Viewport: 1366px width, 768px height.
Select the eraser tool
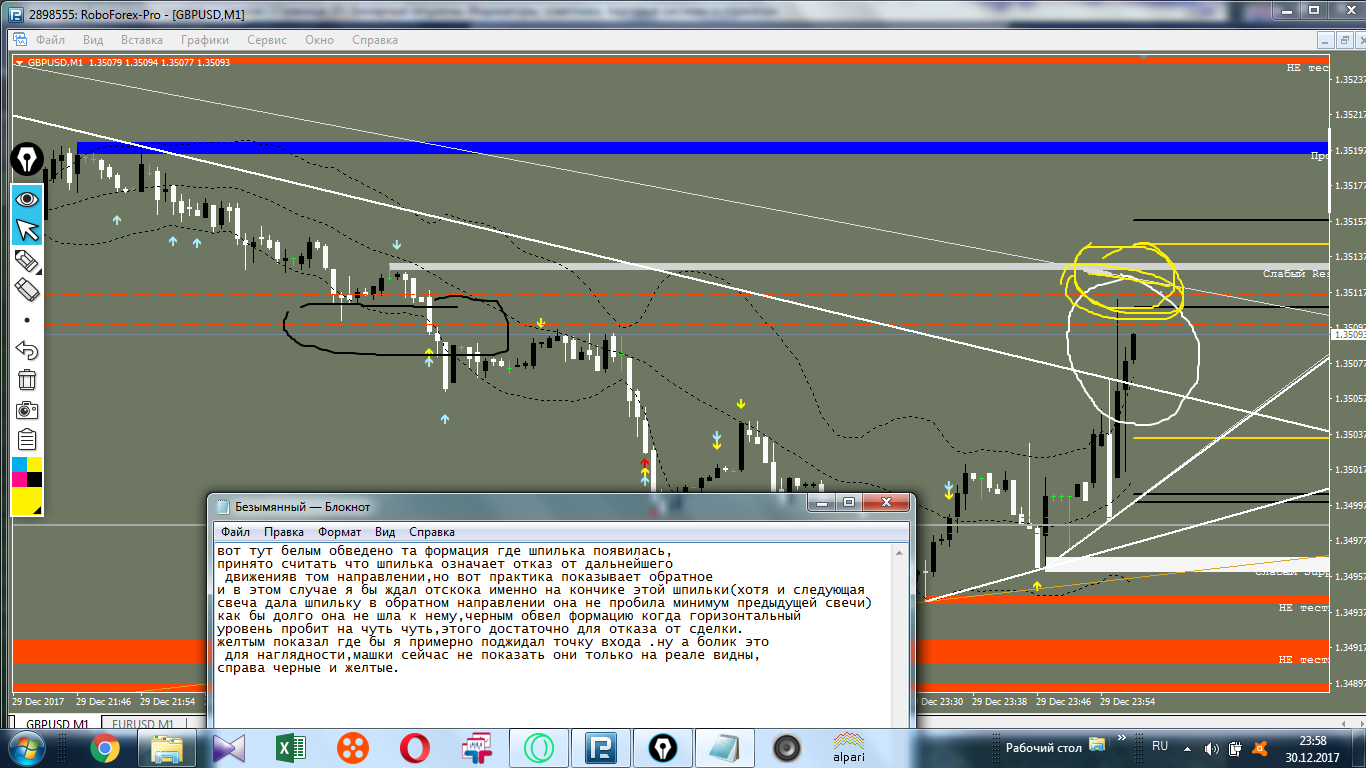[x=27, y=291]
